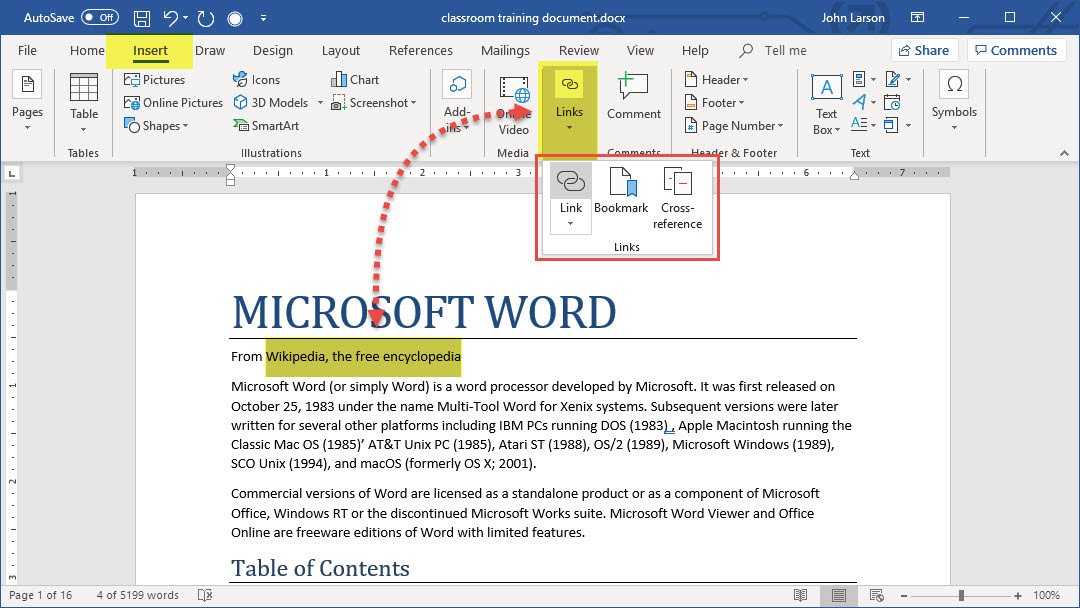Viewport: 1080px width, 608px height.
Task: Open the Comments pane button
Action: (1016, 51)
